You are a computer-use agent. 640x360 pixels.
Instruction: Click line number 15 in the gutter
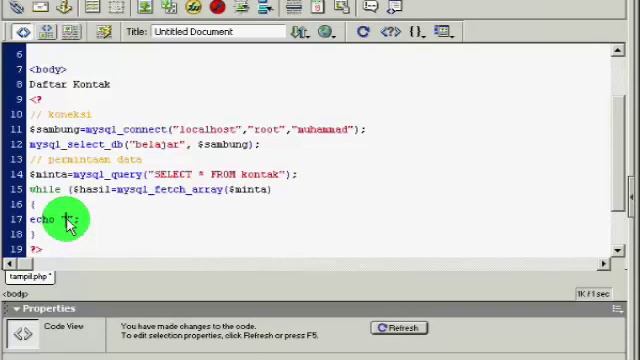[x=16, y=190]
